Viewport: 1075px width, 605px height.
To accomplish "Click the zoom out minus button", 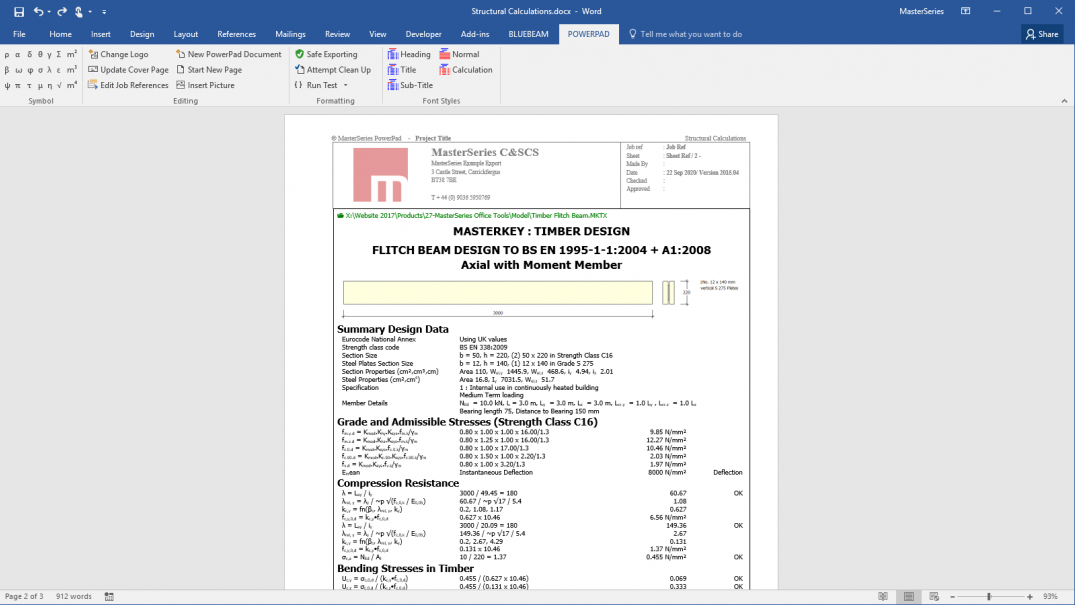I will coord(952,597).
